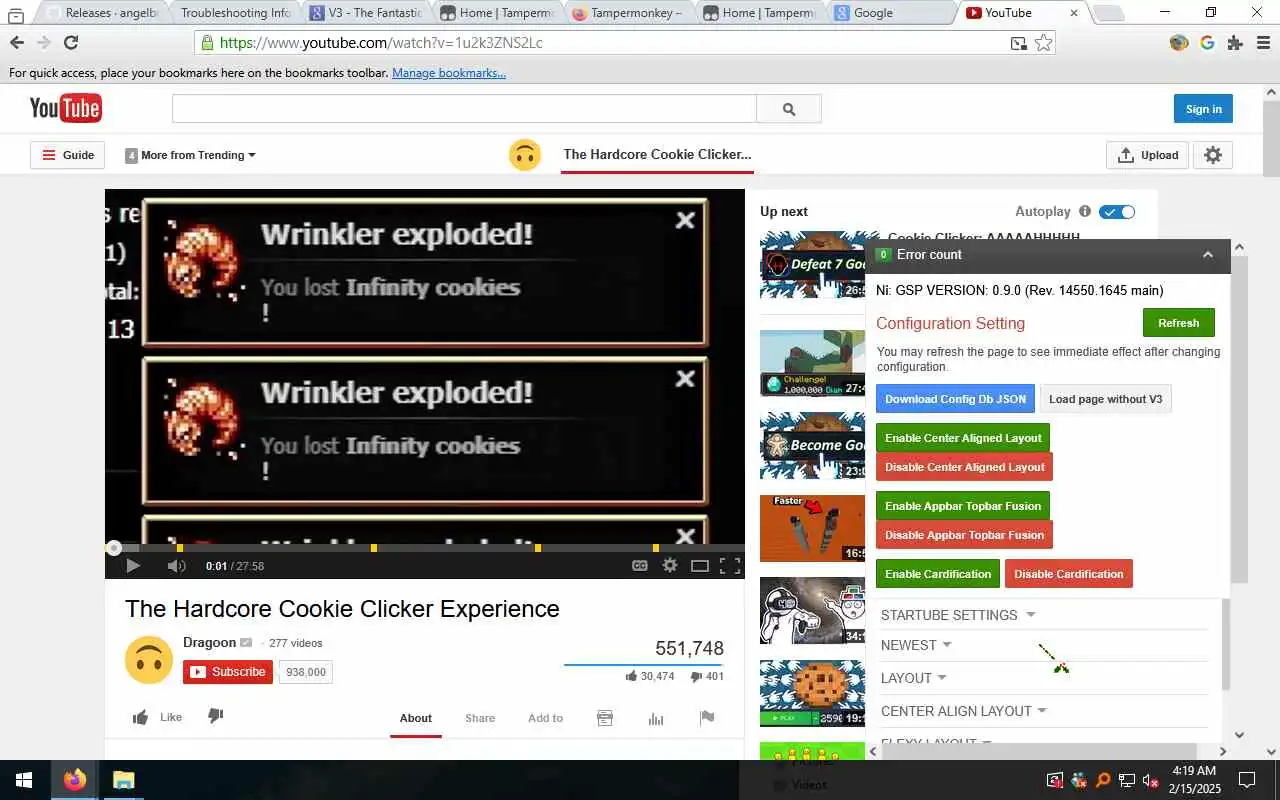Mute the video with the speaker icon
Screen dimensions: 1280x800
pyautogui.click(x=176, y=566)
